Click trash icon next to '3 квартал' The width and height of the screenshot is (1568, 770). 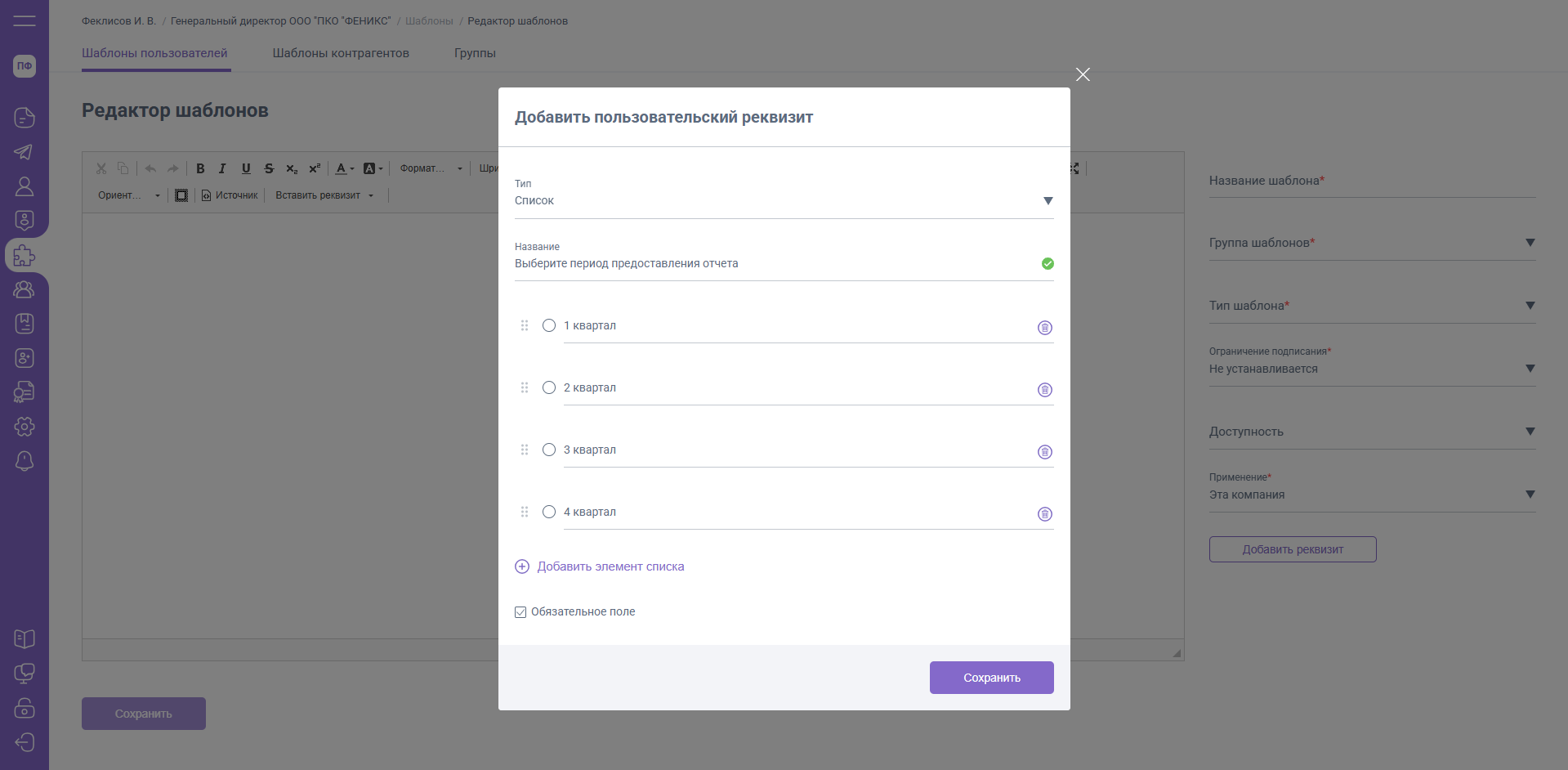click(1044, 452)
